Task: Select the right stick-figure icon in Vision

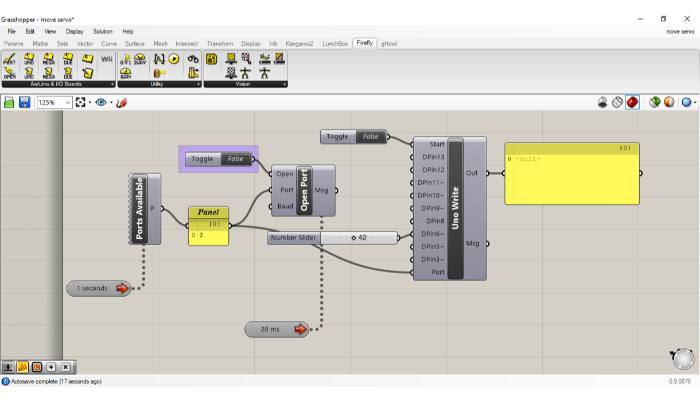Action: [265, 73]
